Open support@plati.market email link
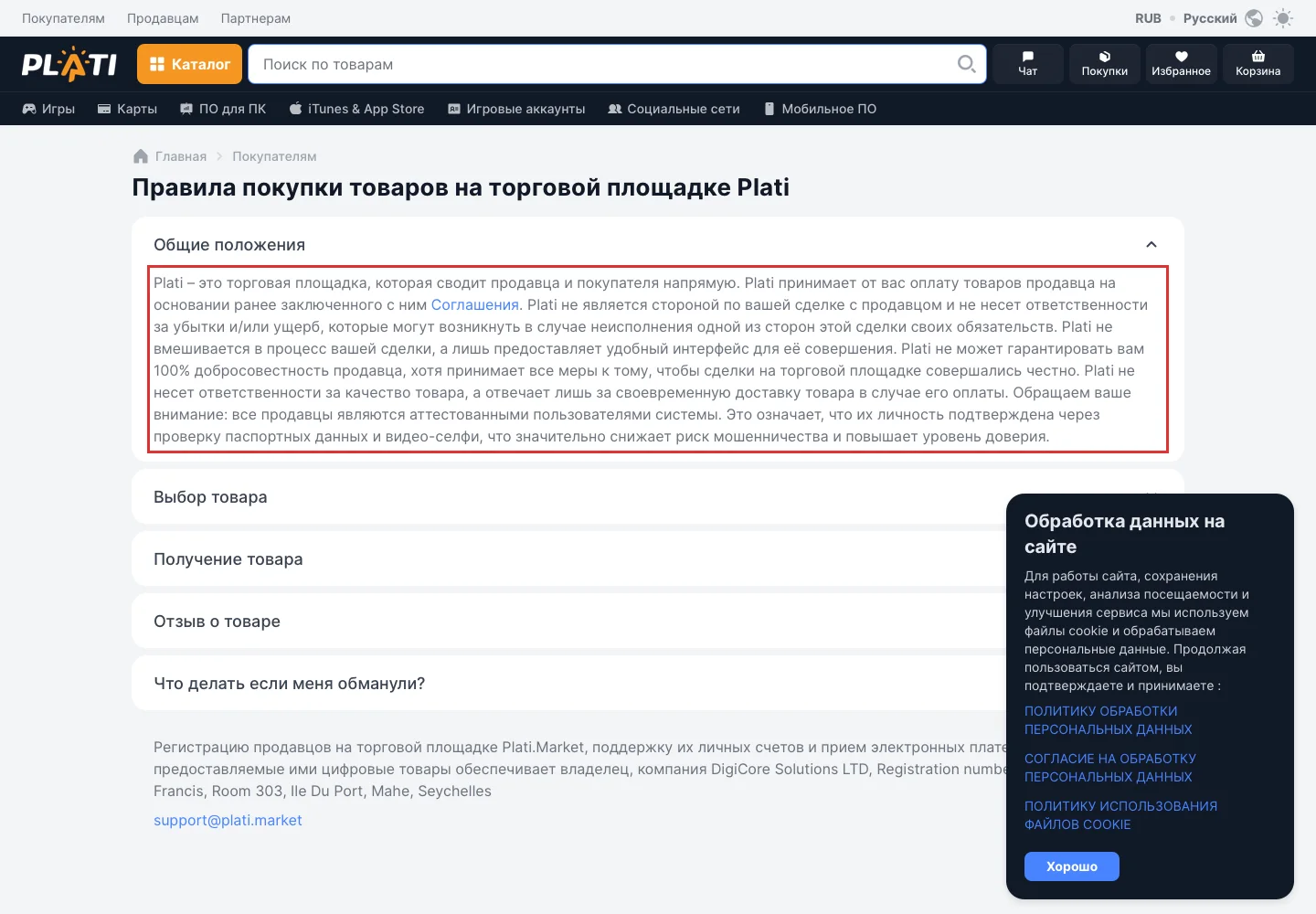The height and width of the screenshot is (914, 1316). 228,821
